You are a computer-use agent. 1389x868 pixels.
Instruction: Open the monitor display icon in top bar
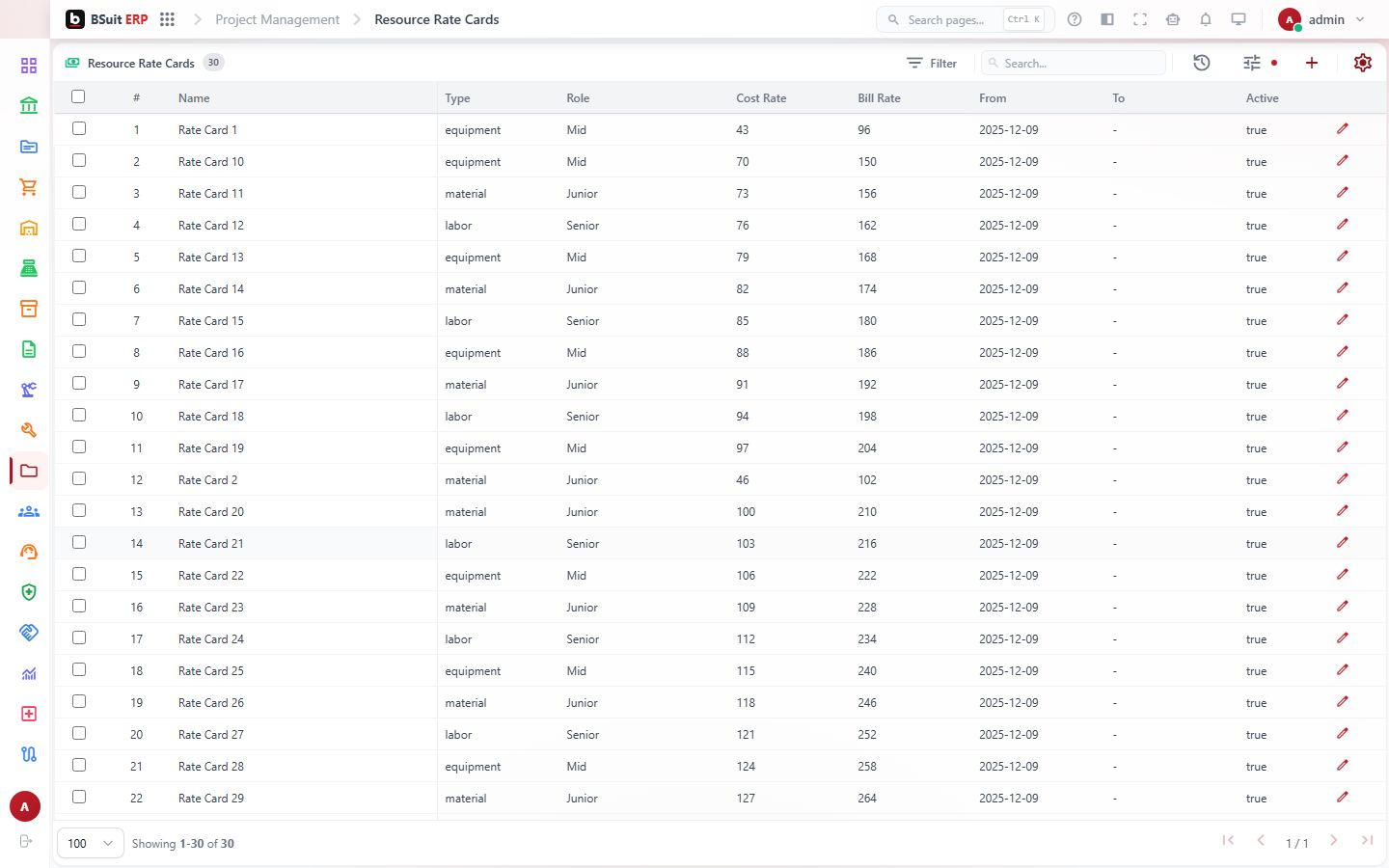point(1239,19)
